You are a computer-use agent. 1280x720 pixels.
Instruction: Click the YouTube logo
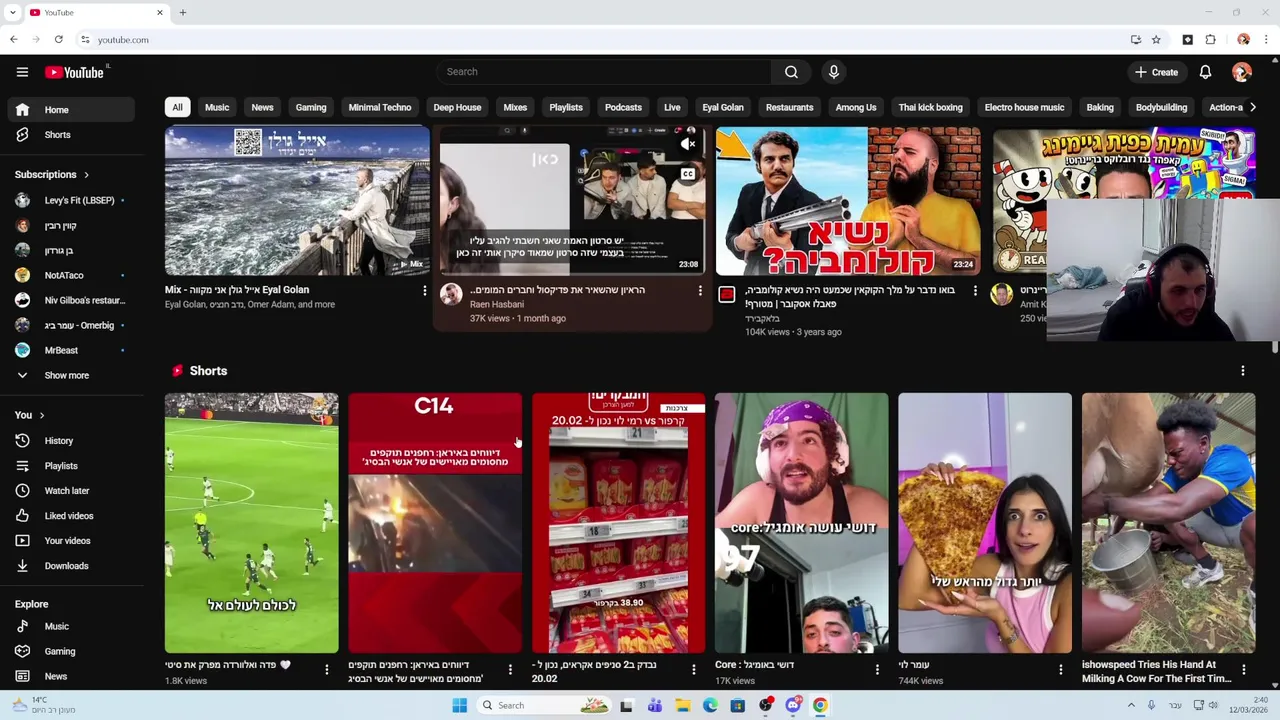[76, 72]
